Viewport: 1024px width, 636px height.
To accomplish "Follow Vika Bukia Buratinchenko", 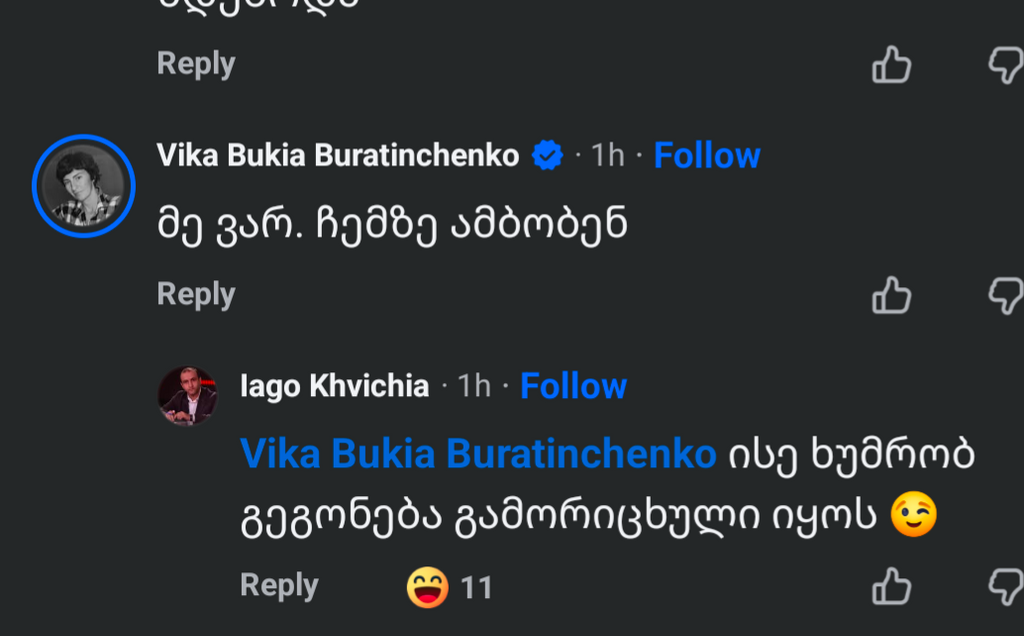I will (706, 156).
